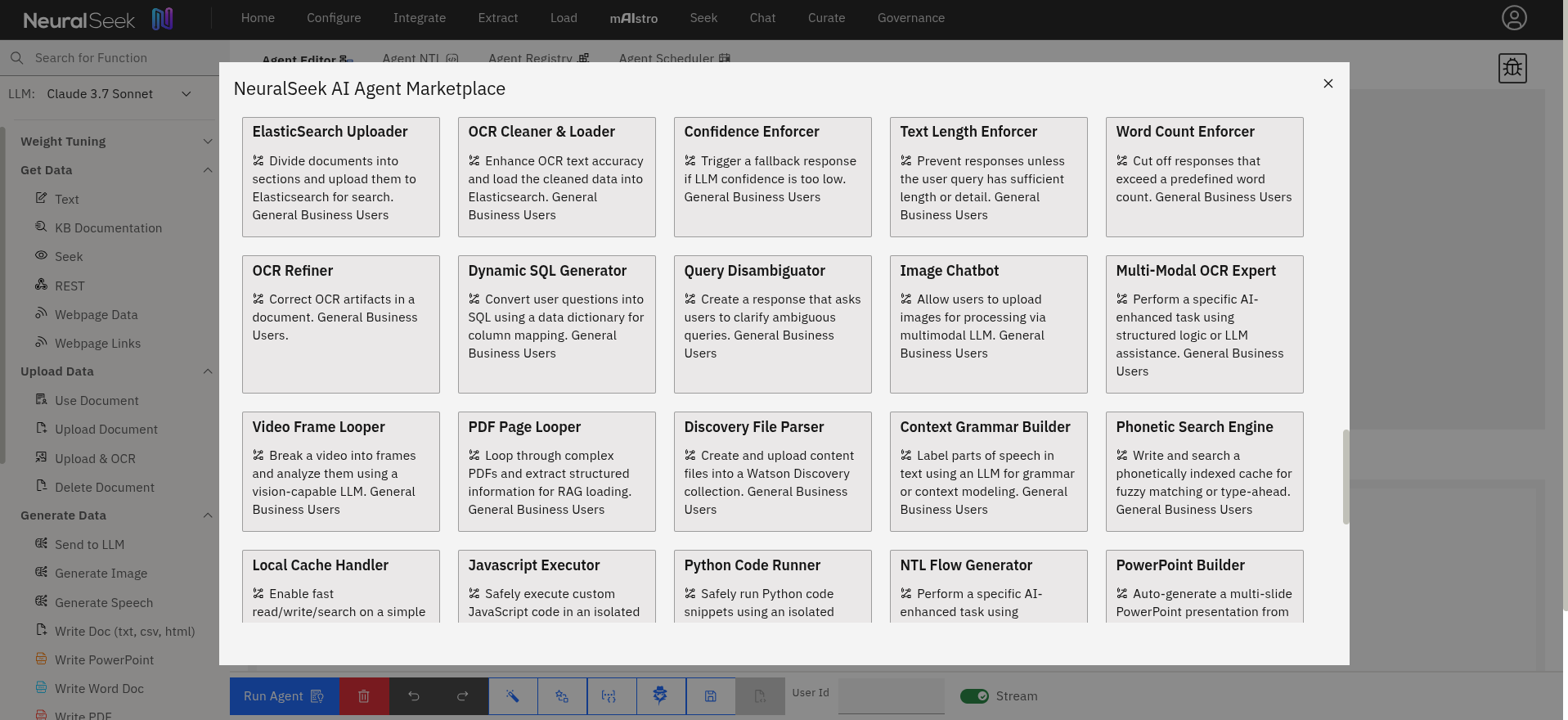Select the Phonetic Search Engine card

click(1205, 471)
